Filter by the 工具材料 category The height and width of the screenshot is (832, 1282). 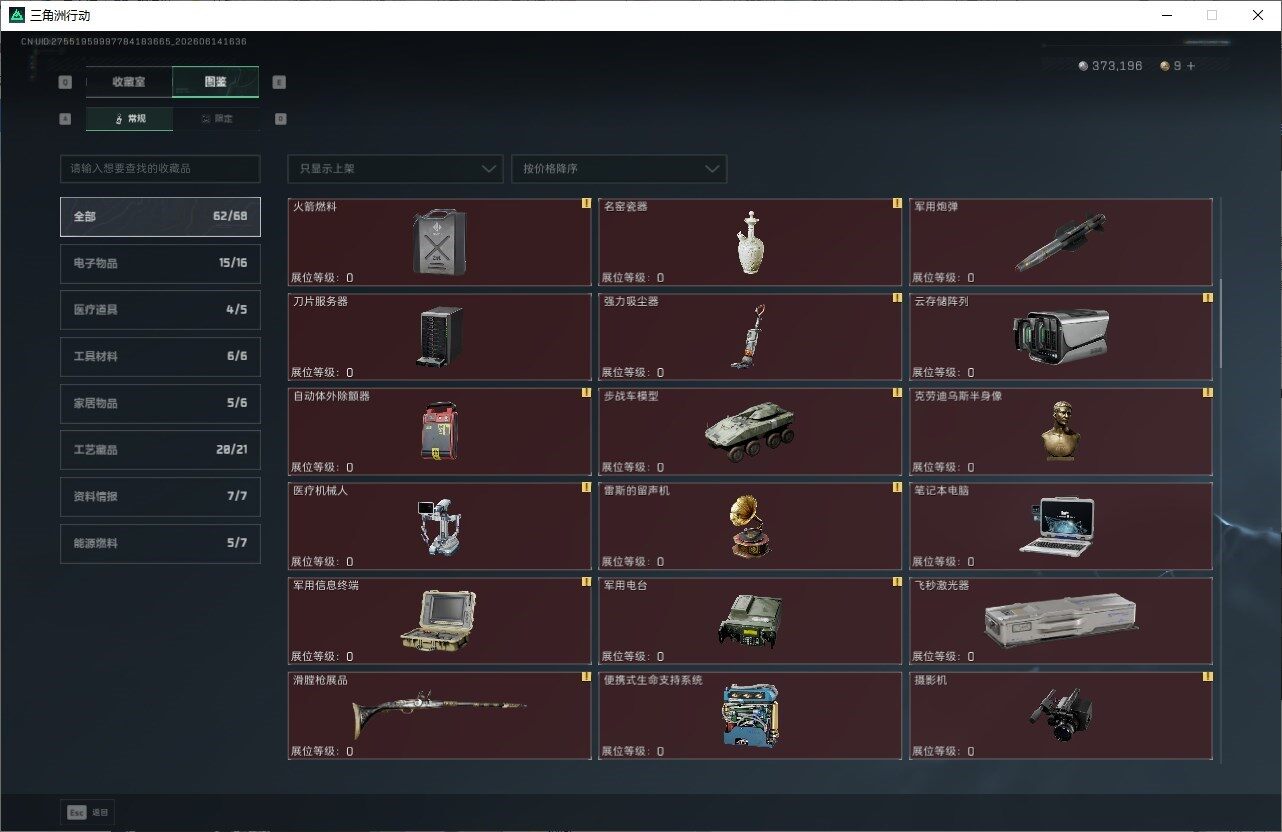pos(160,356)
